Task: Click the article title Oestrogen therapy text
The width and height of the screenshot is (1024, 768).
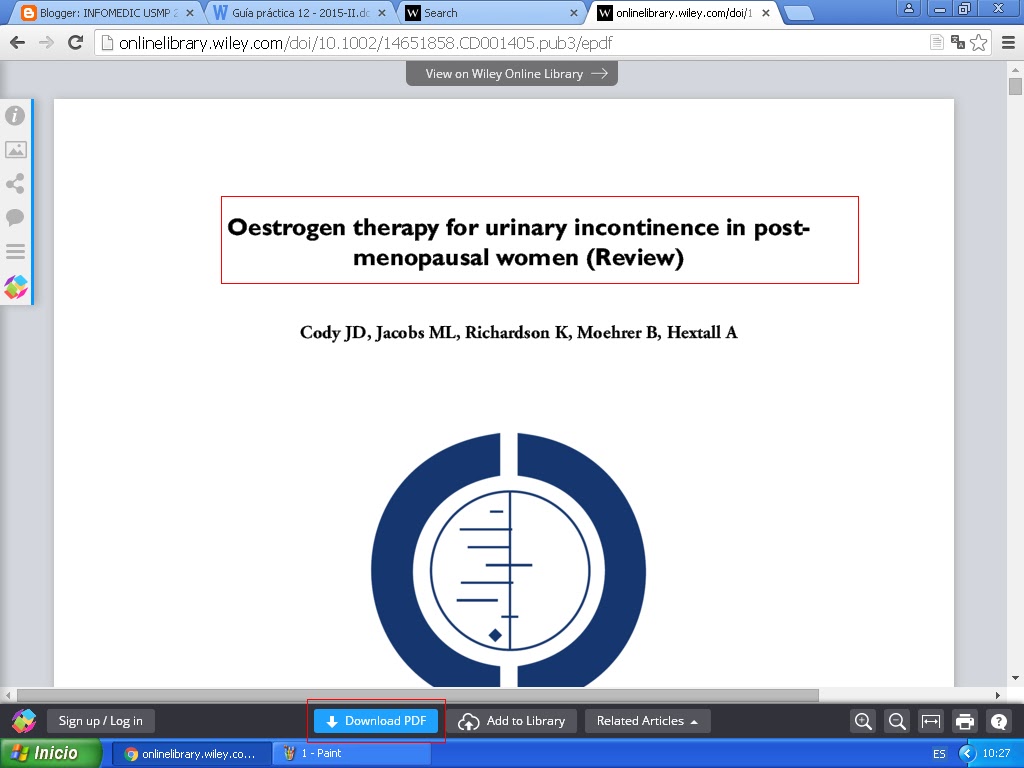Action: (519, 242)
